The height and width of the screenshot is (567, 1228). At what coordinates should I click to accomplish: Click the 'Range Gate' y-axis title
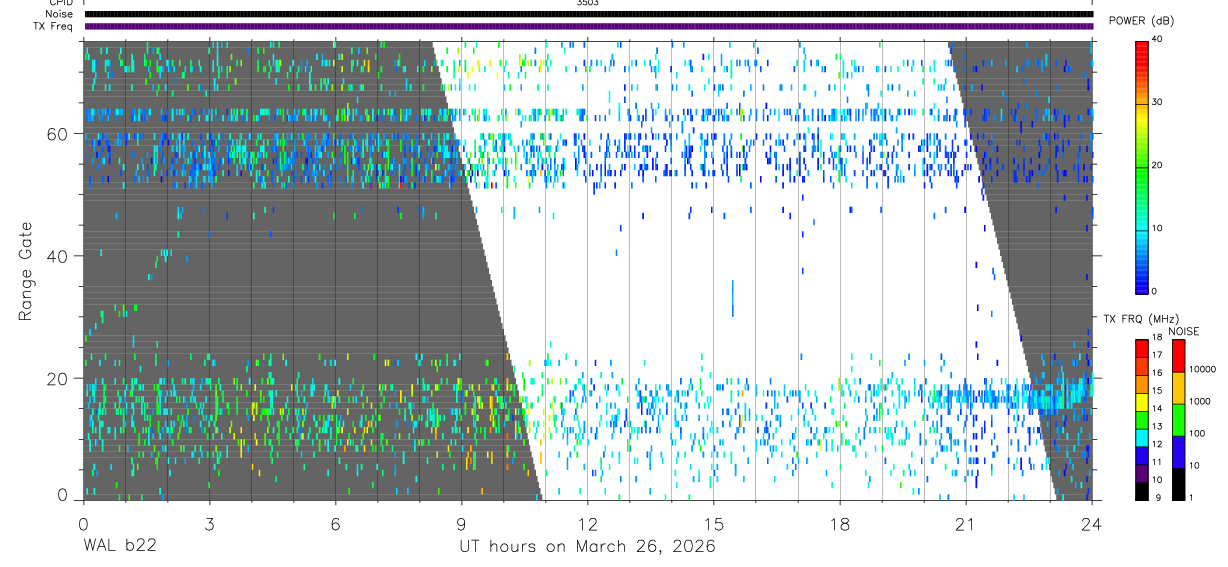pyautogui.click(x=26, y=272)
